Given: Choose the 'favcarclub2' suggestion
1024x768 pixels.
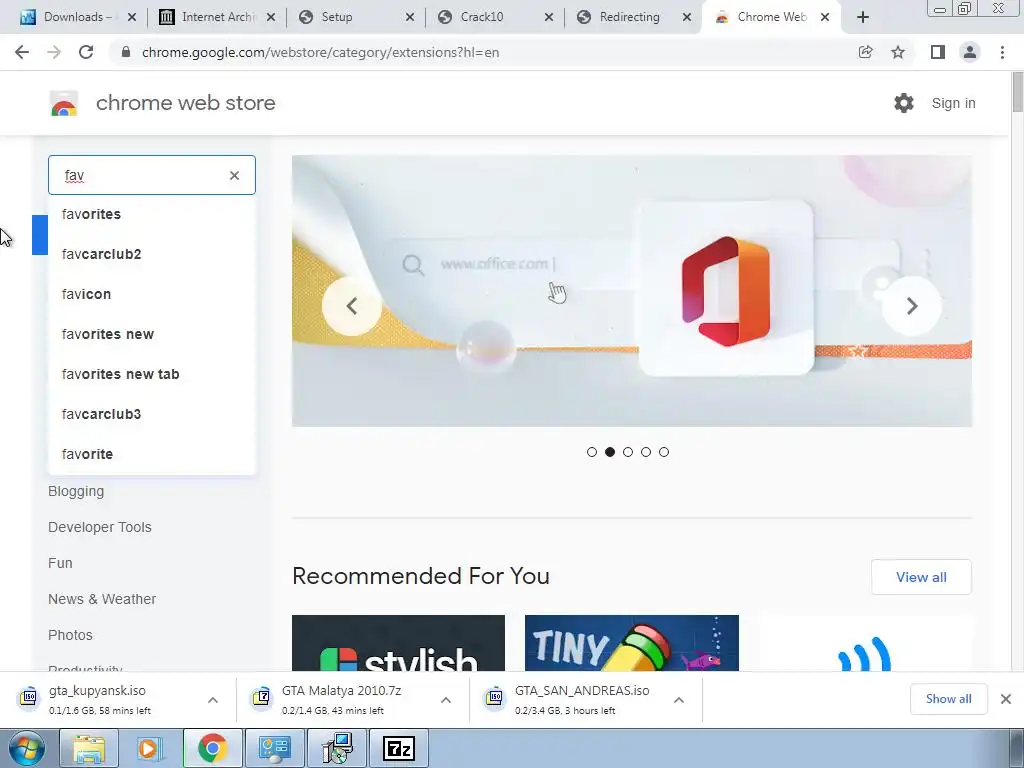Looking at the screenshot, I should coord(152,254).
